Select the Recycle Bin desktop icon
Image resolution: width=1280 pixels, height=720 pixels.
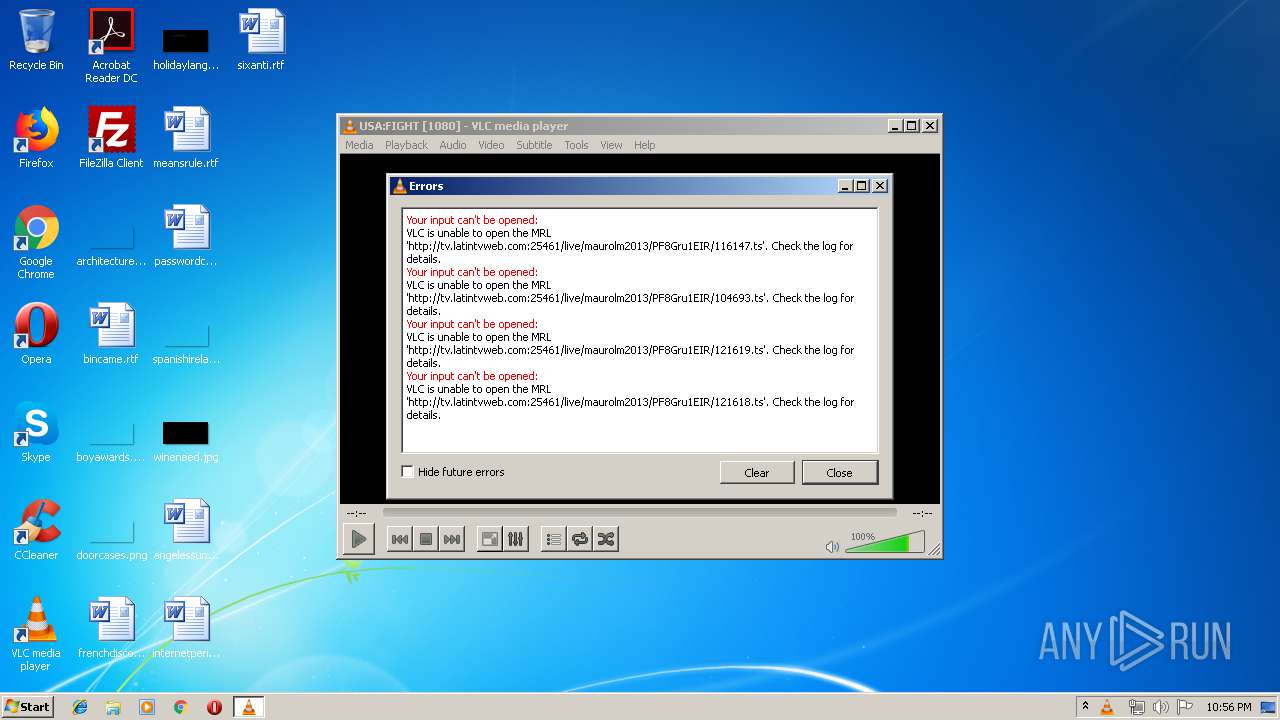point(36,40)
